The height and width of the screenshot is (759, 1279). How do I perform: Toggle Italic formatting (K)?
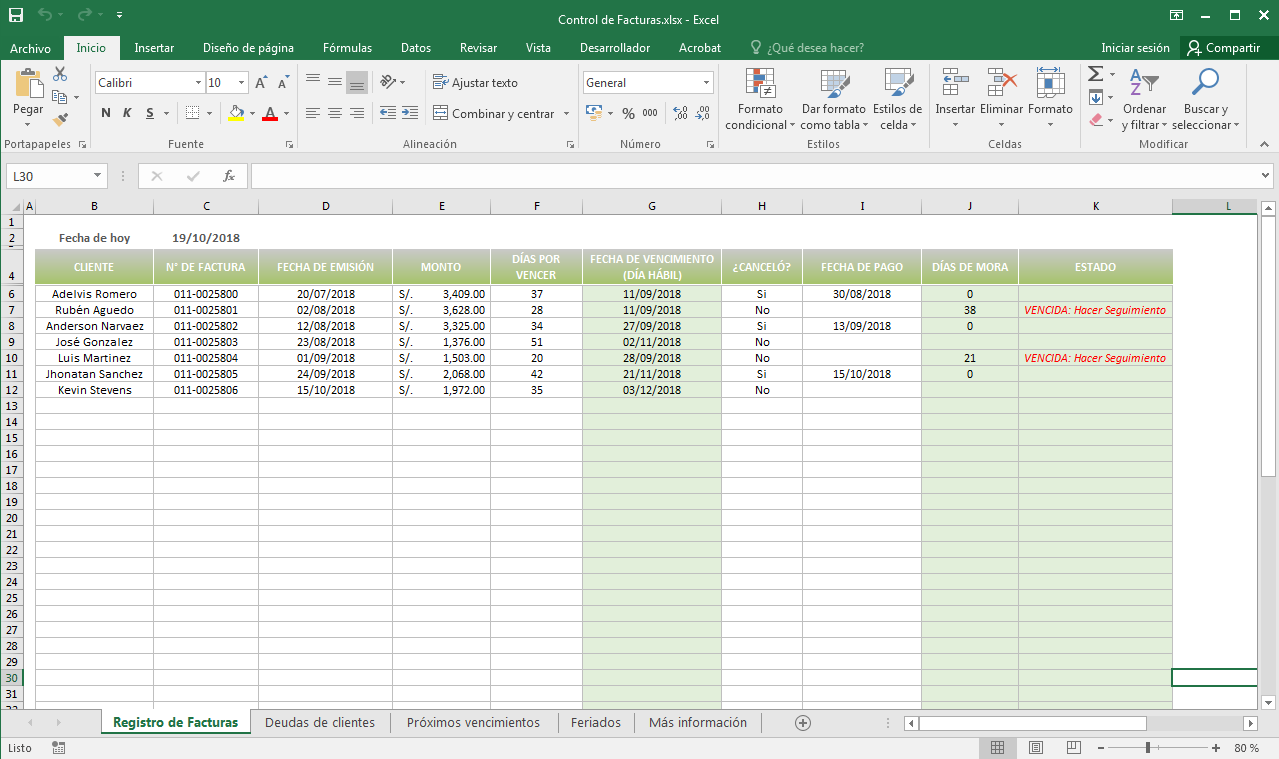click(127, 113)
